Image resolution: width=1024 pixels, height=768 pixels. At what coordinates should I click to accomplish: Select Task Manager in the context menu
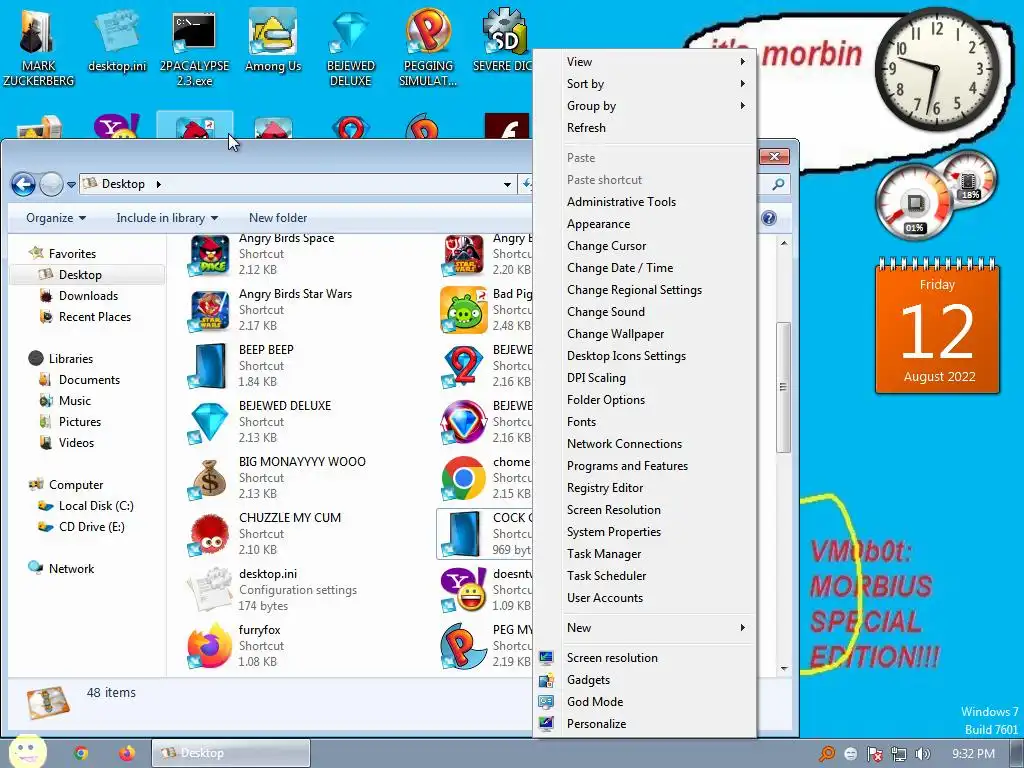click(645, 554)
